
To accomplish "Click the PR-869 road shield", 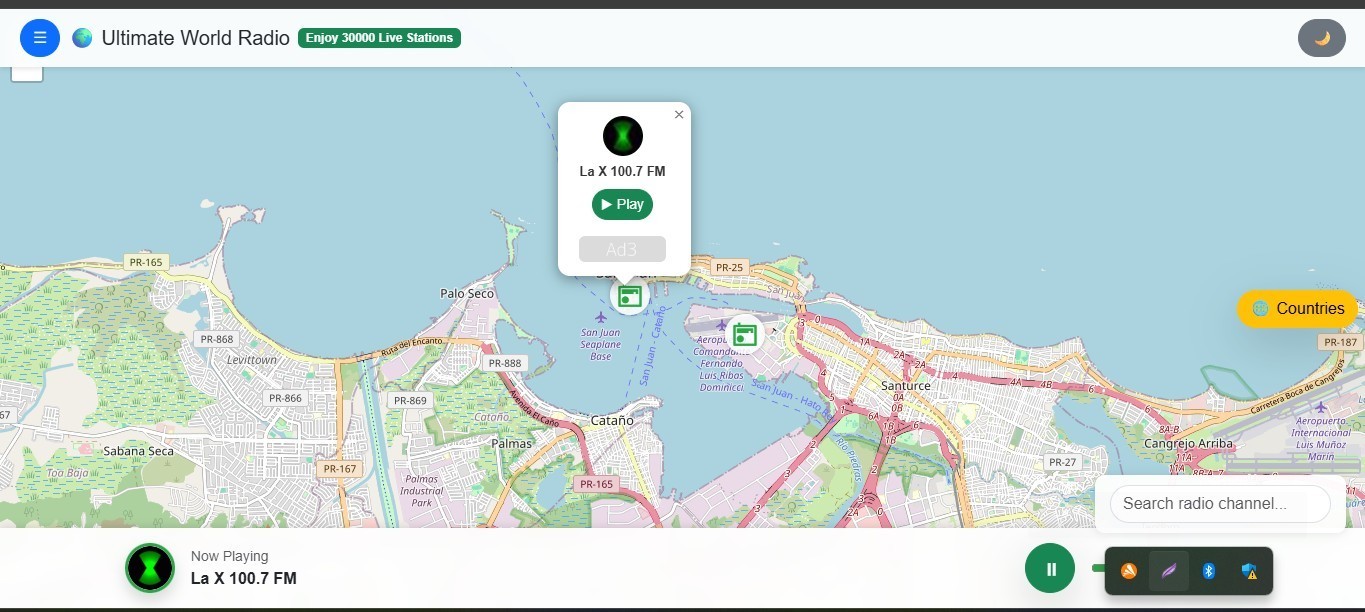I will pos(410,400).
